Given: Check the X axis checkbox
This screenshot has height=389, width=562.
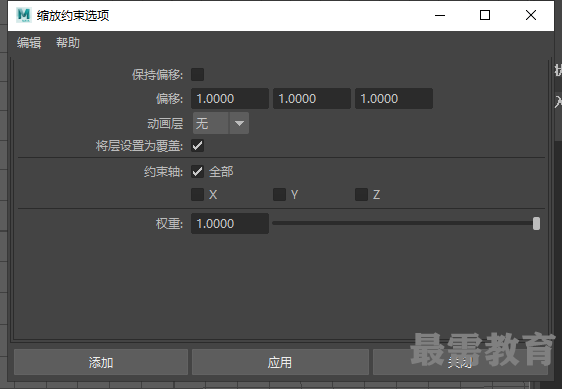Looking at the screenshot, I should pos(197,195).
